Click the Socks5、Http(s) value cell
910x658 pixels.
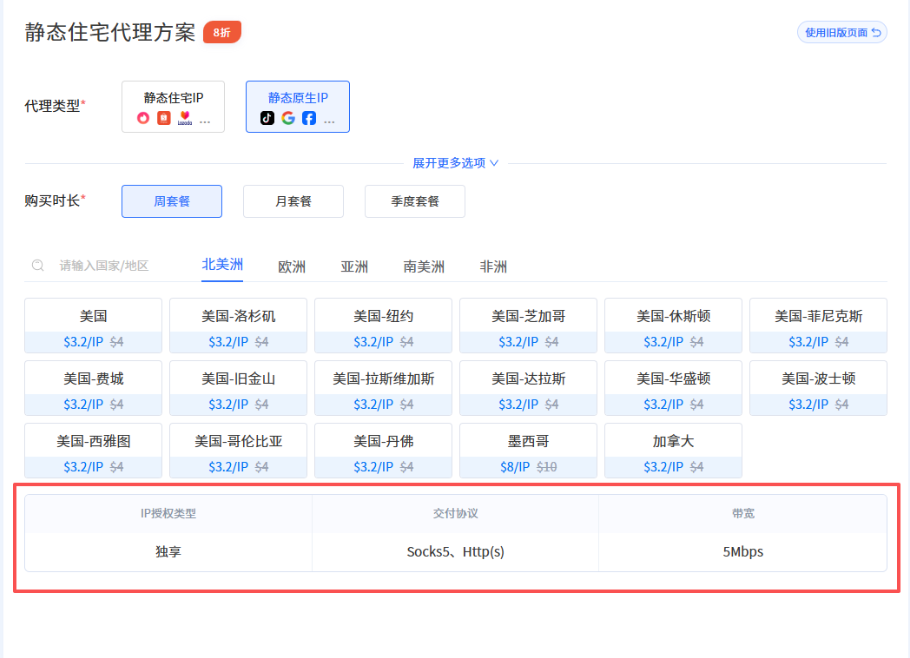(x=456, y=552)
